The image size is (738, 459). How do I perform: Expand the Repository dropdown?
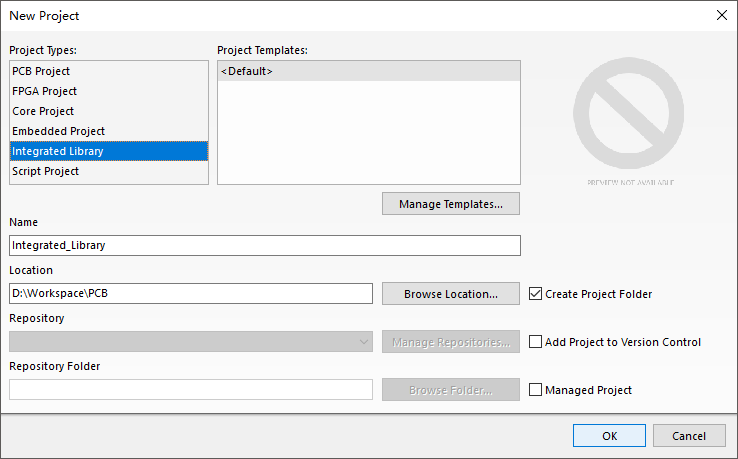[362, 342]
